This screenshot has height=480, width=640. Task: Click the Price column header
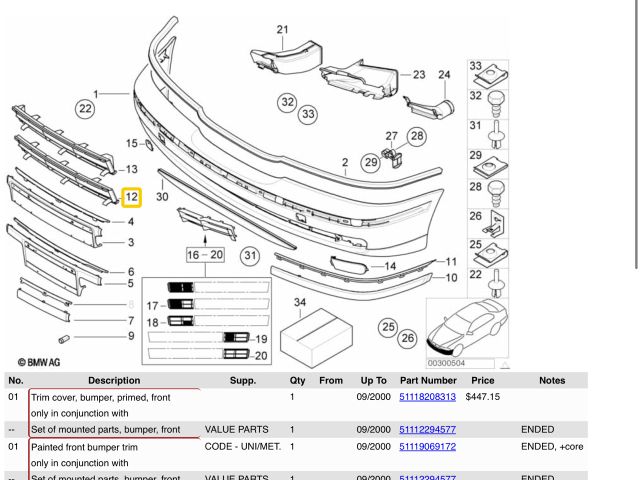coord(483,380)
